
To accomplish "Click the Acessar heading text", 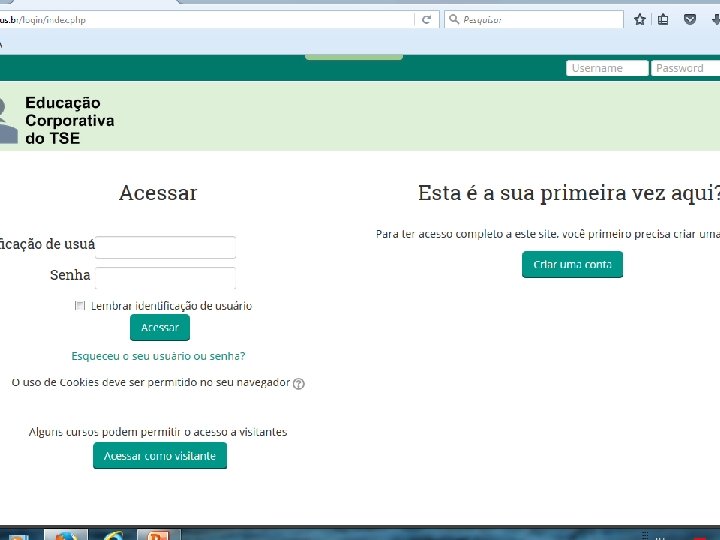I will pos(158,193).
